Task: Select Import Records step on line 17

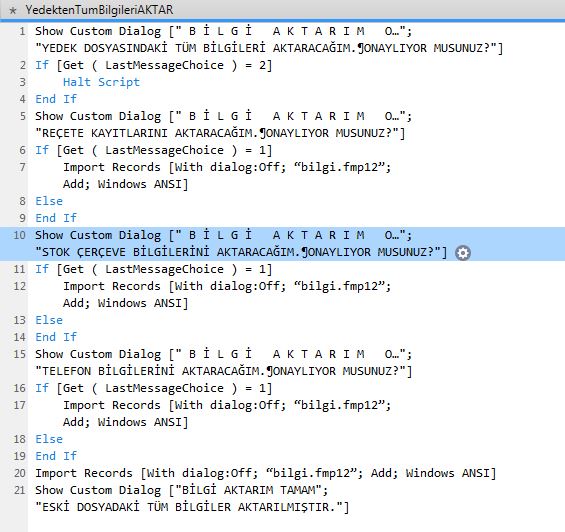Action: coord(227,413)
